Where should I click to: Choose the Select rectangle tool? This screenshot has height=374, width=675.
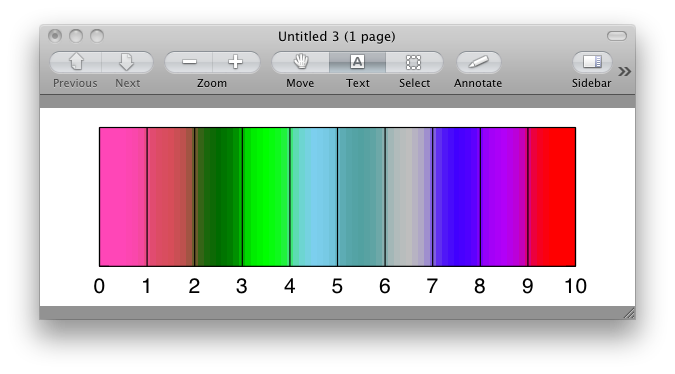[x=414, y=62]
